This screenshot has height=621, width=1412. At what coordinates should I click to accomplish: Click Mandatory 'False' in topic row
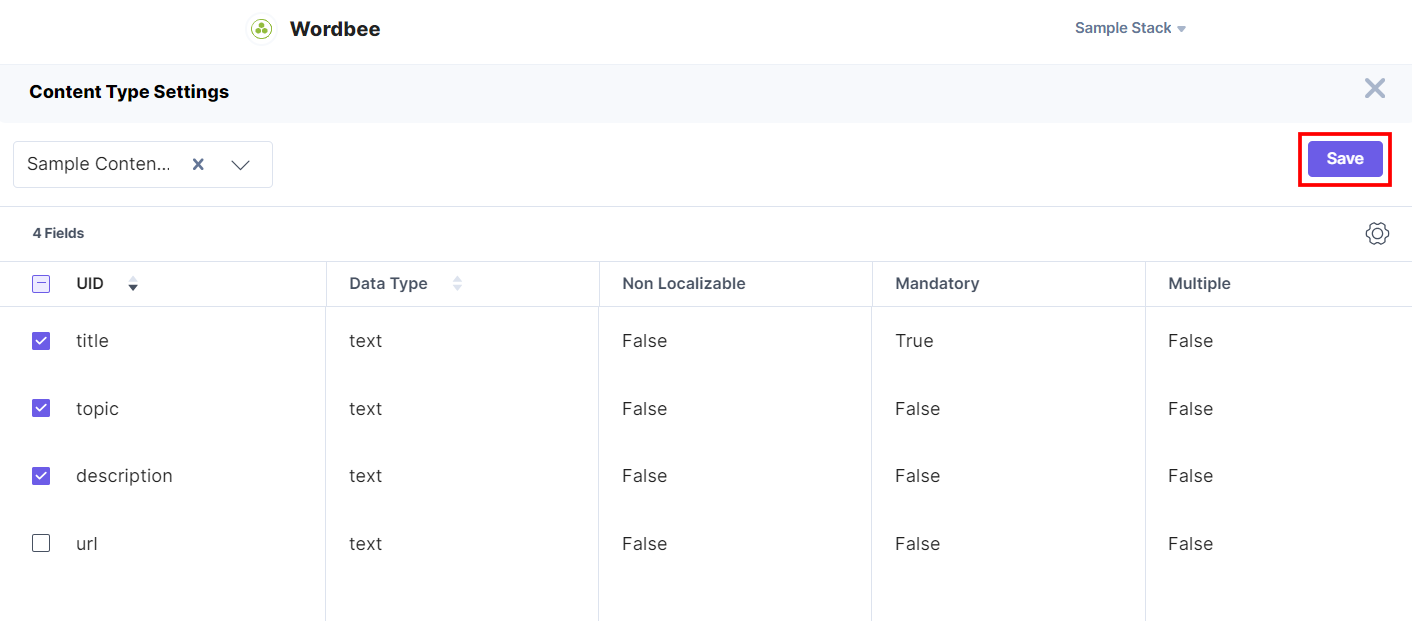(917, 409)
